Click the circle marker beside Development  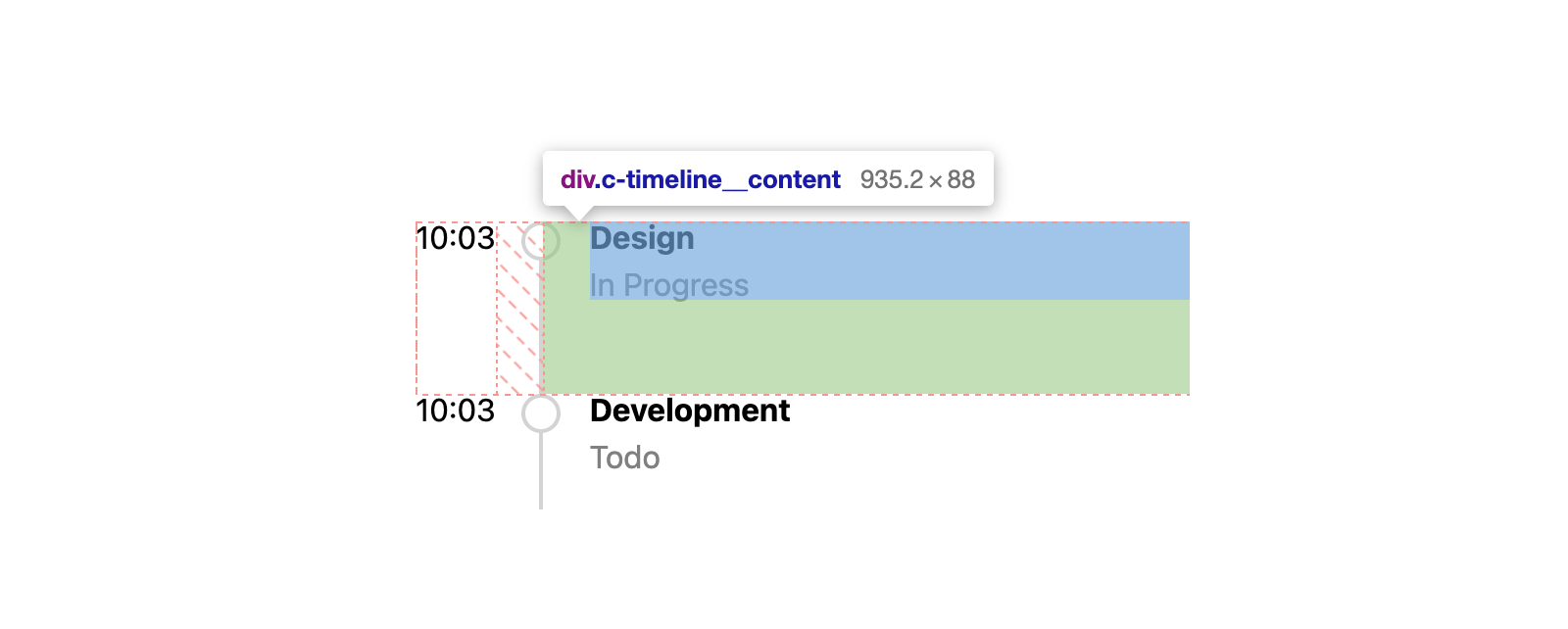pyautogui.click(x=540, y=413)
